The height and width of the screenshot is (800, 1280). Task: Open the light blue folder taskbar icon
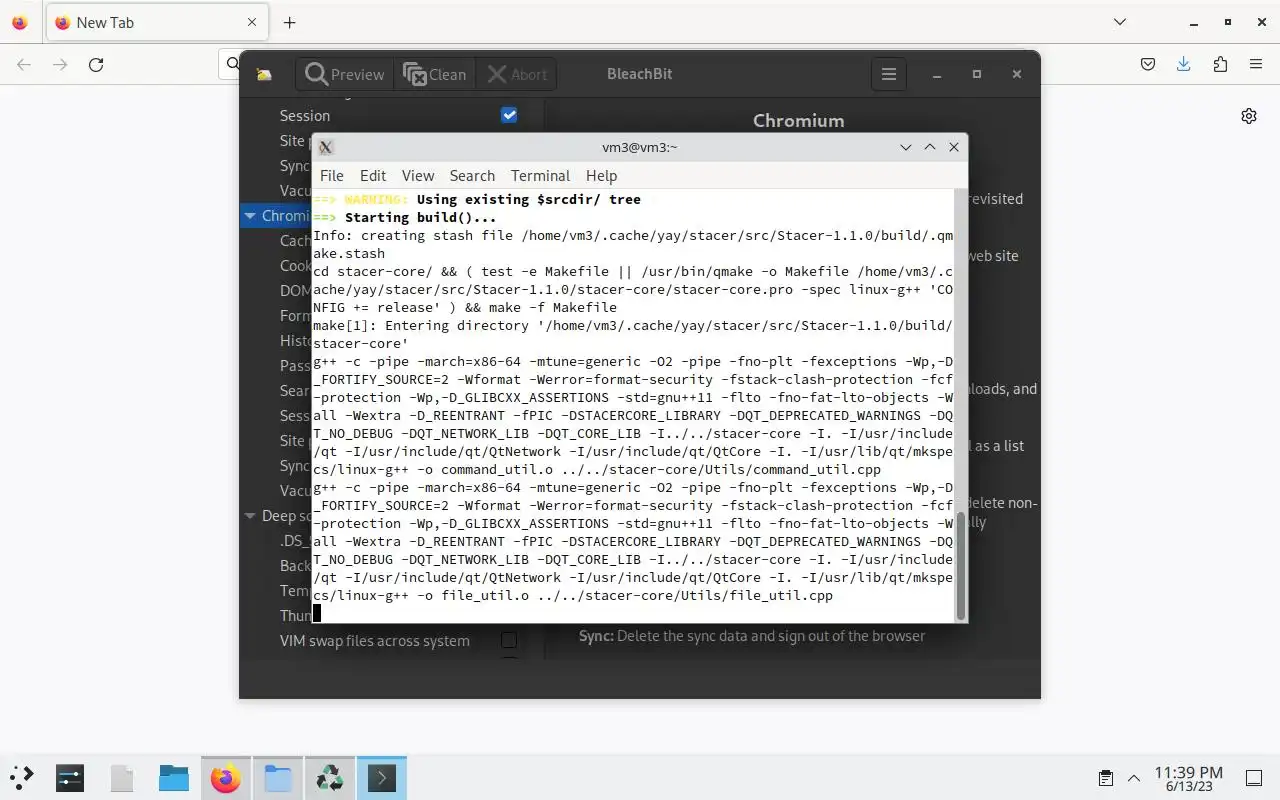[278, 778]
